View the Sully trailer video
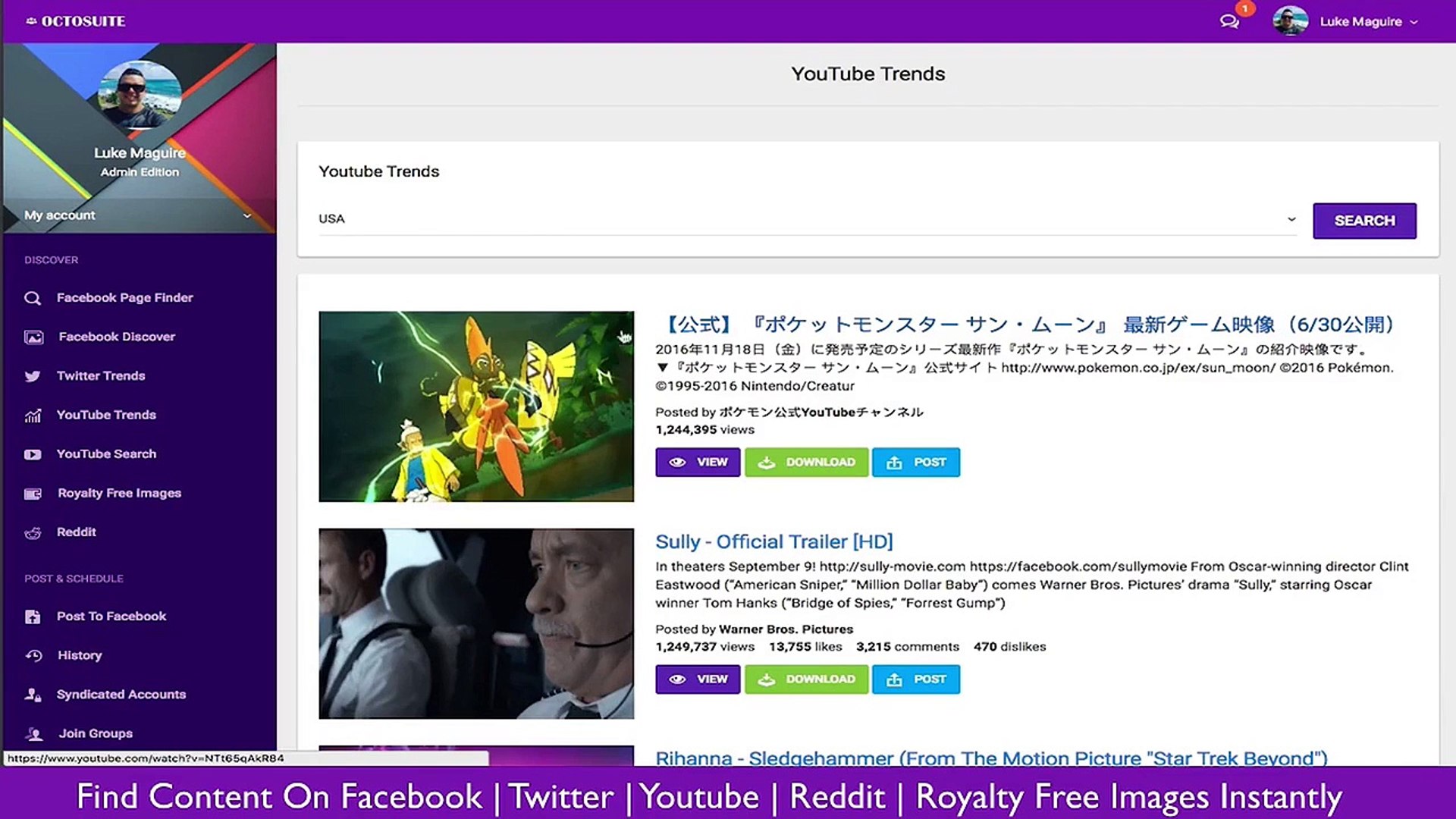Image resolution: width=1456 pixels, height=819 pixels. click(x=698, y=679)
